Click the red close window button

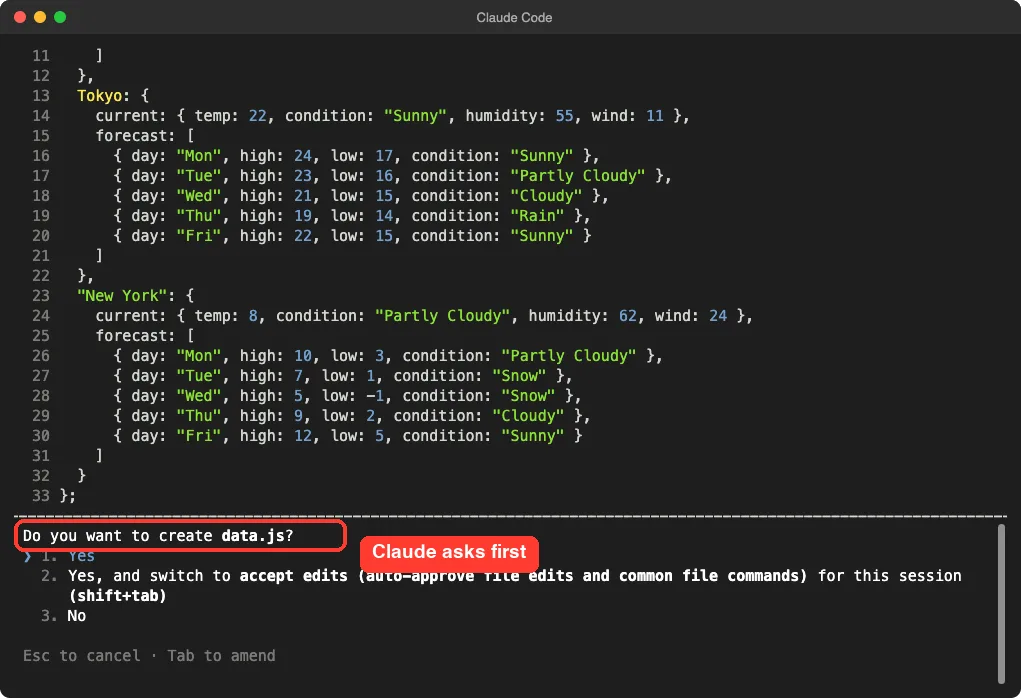[x=20, y=17]
